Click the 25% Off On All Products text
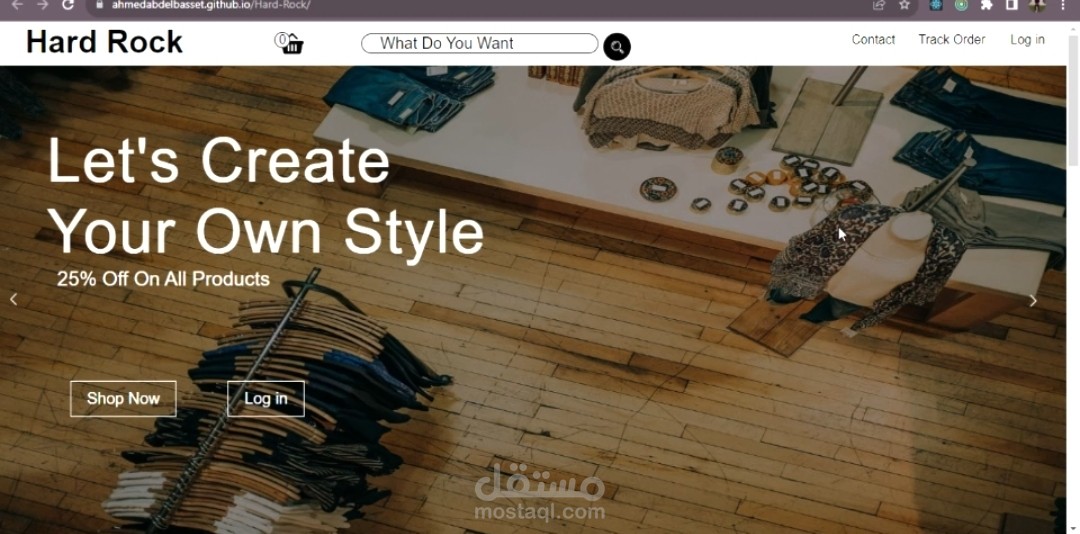This screenshot has height=534, width=1080. point(163,279)
